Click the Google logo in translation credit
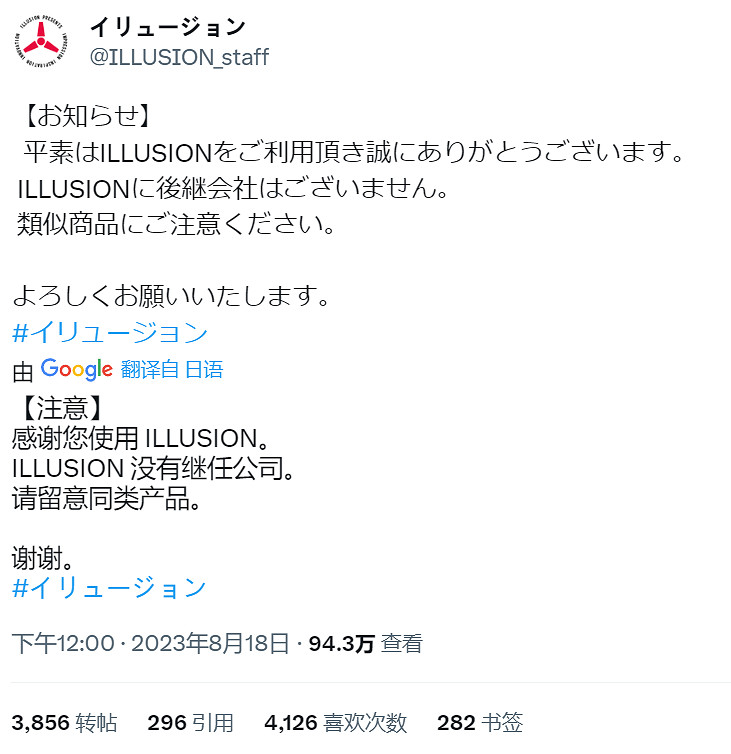The width and height of the screenshot is (731, 754). coord(76,369)
